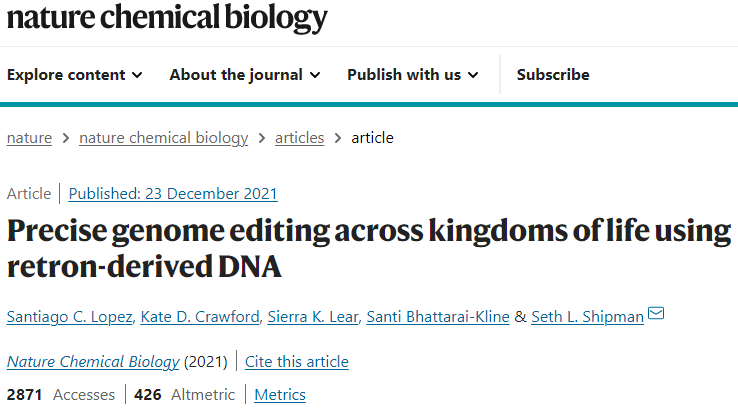Click the nature chemical biology logo
The image size is (738, 408).
167,18
